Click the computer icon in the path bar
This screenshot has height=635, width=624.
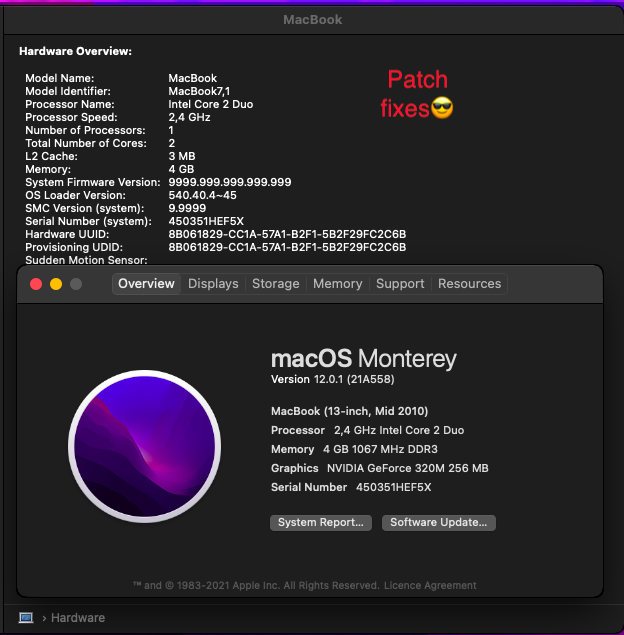pyautogui.click(x=26, y=618)
